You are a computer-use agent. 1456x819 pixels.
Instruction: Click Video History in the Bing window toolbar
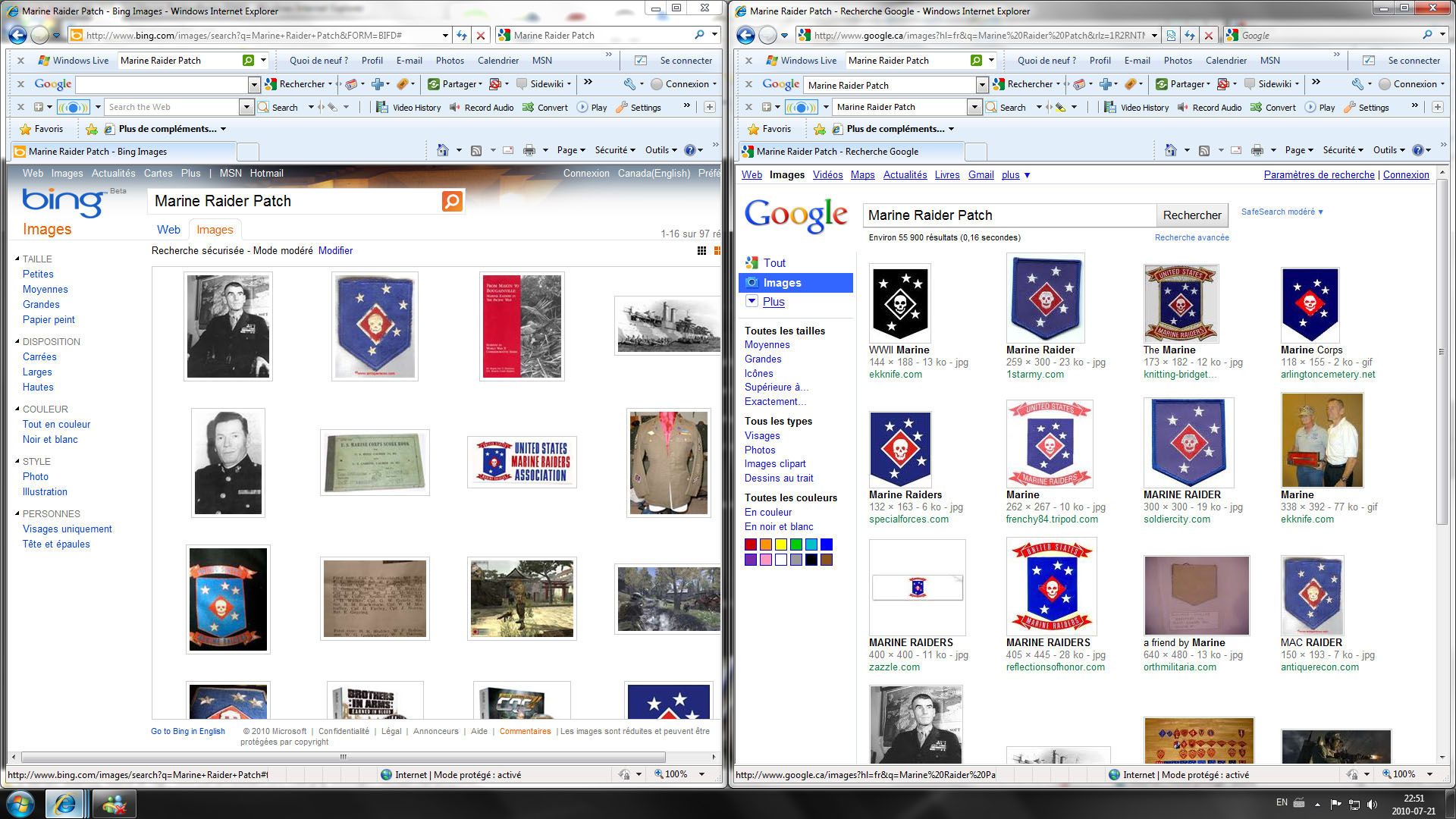click(409, 108)
